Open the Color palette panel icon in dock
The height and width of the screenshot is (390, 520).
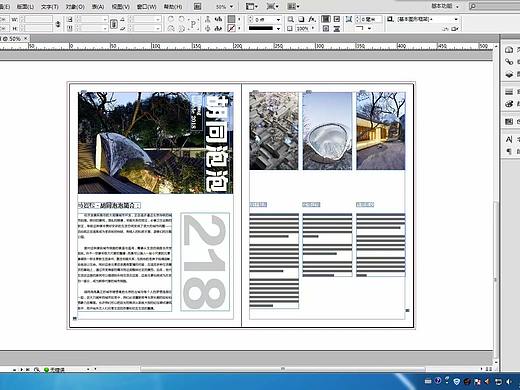point(509,104)
